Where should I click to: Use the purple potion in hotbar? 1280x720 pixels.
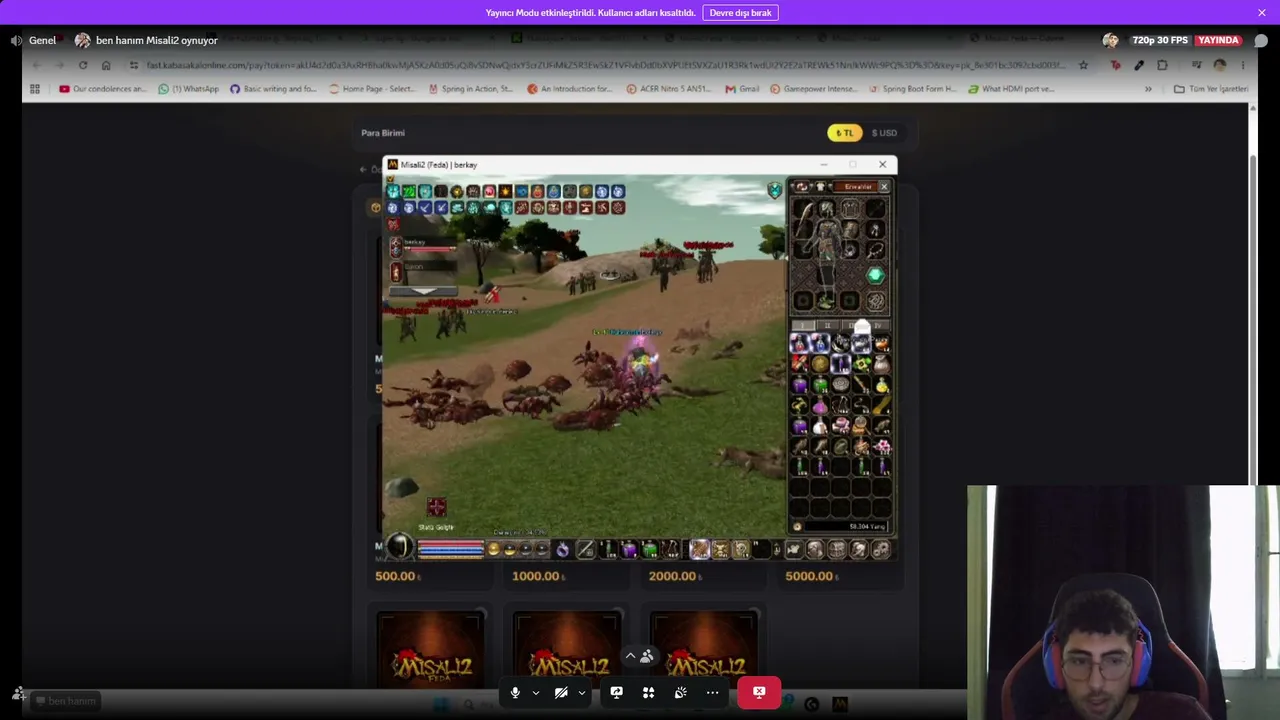tap(629, 549)
